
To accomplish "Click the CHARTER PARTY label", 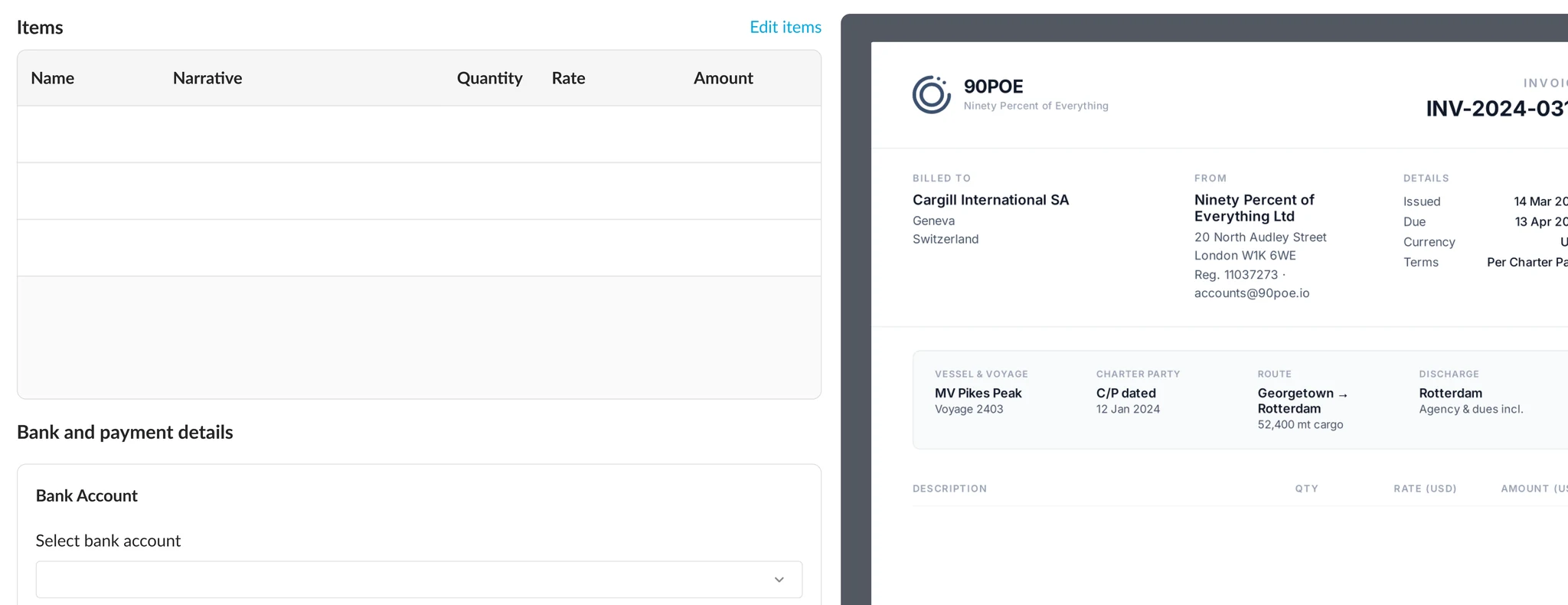I will coord(1138,374).
